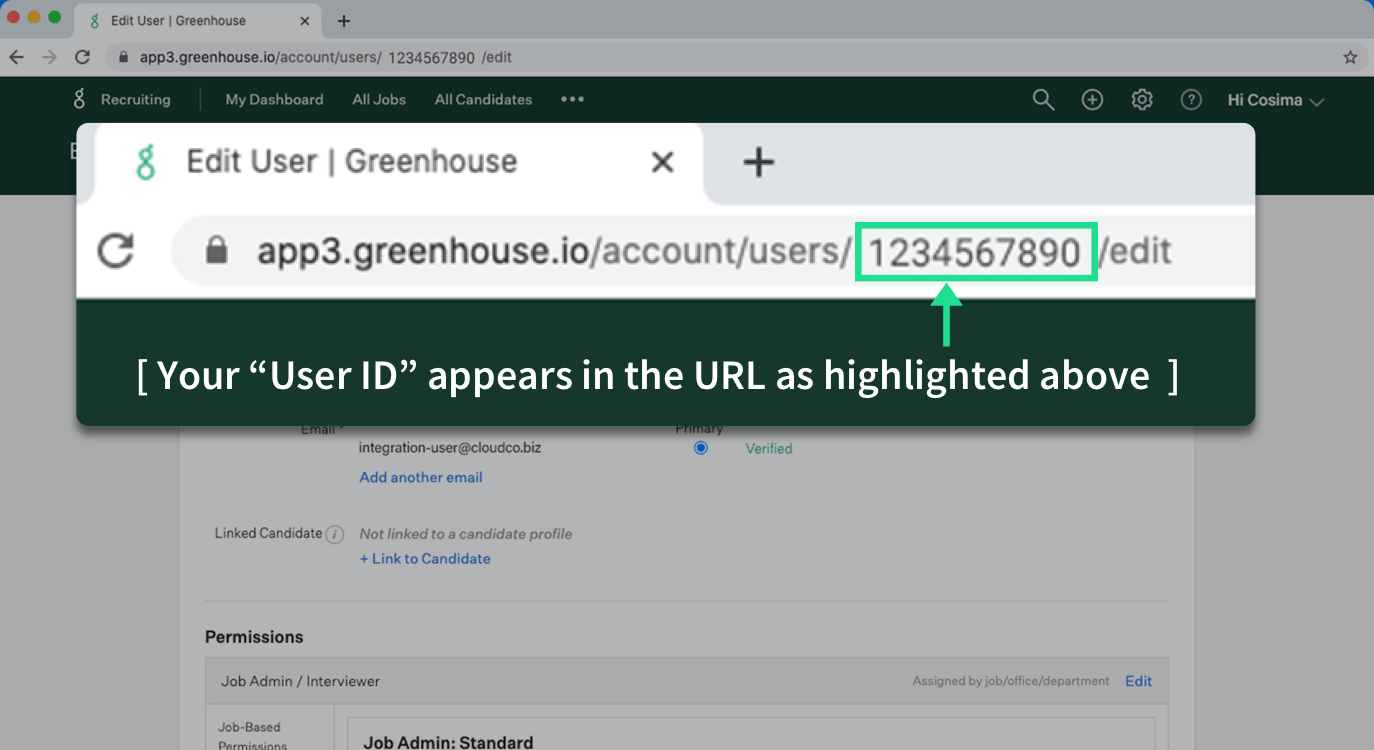This screenshot has width=1374, height=750.
Task: Click the integration-user@cloudco.biz email text
Action: [450, 448]
